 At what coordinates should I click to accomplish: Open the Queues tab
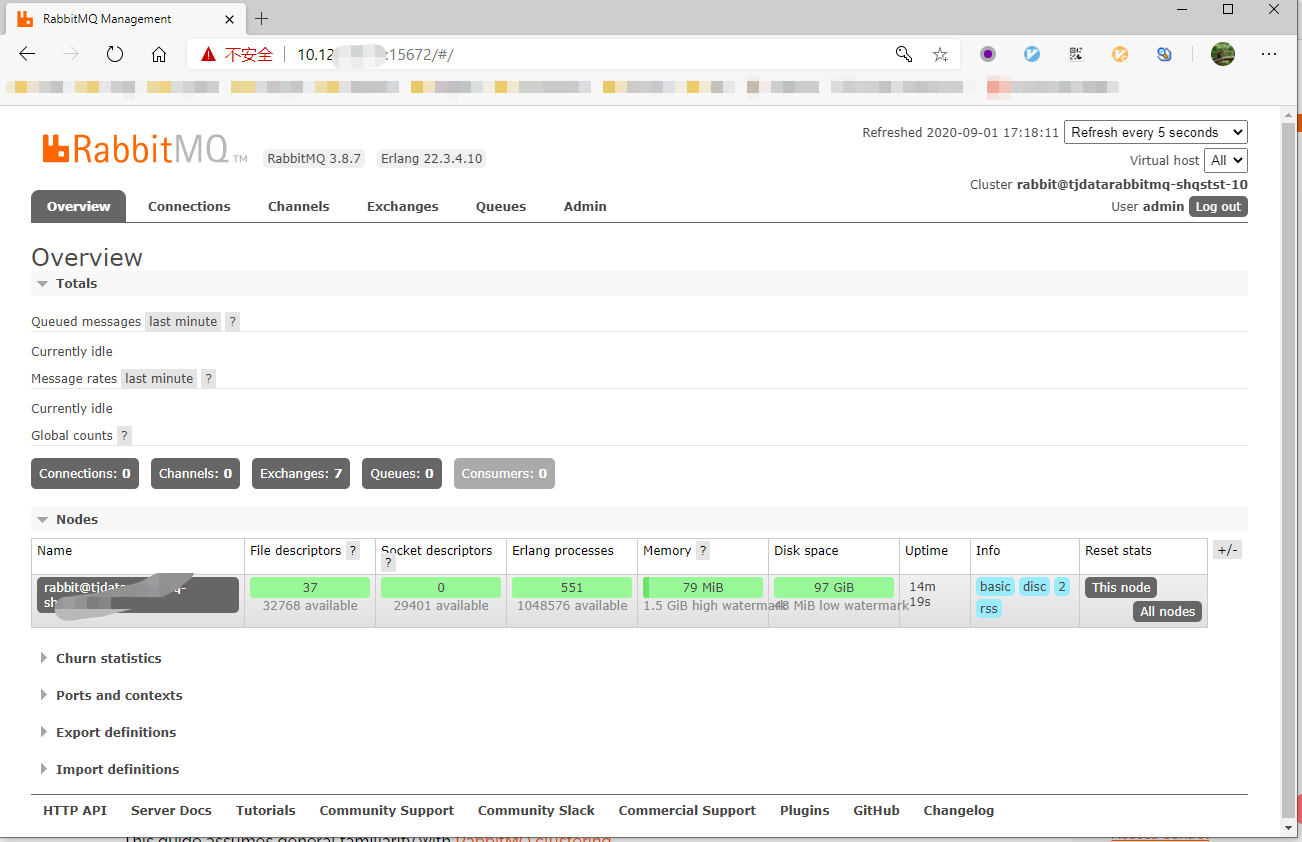click(x=501, y=206)
